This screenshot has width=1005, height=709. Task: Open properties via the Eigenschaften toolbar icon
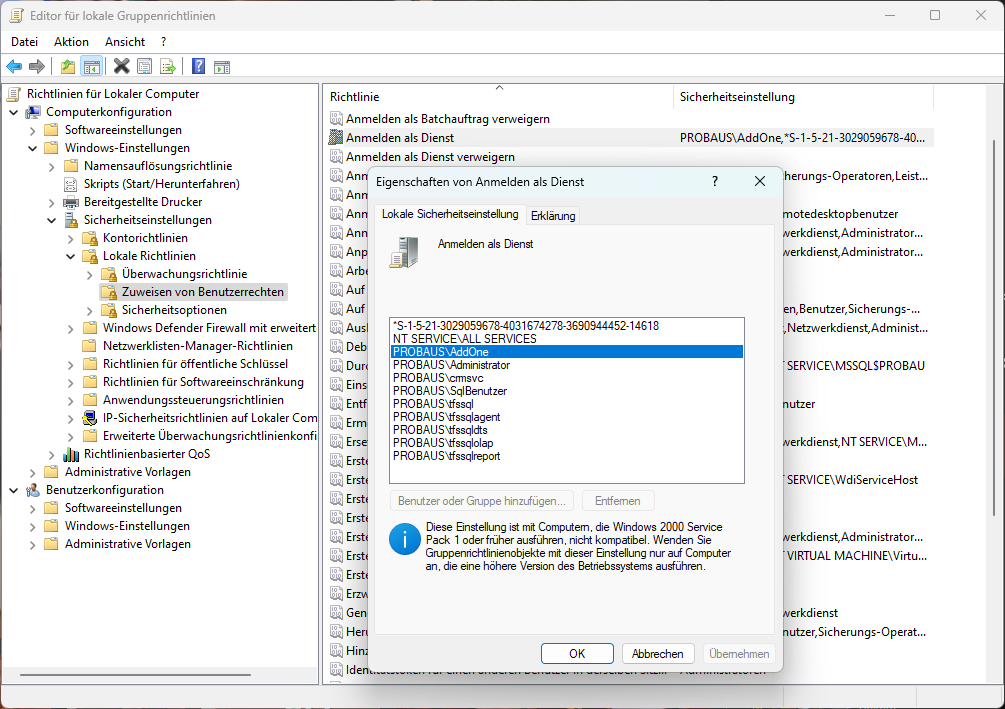pos(142,67)
